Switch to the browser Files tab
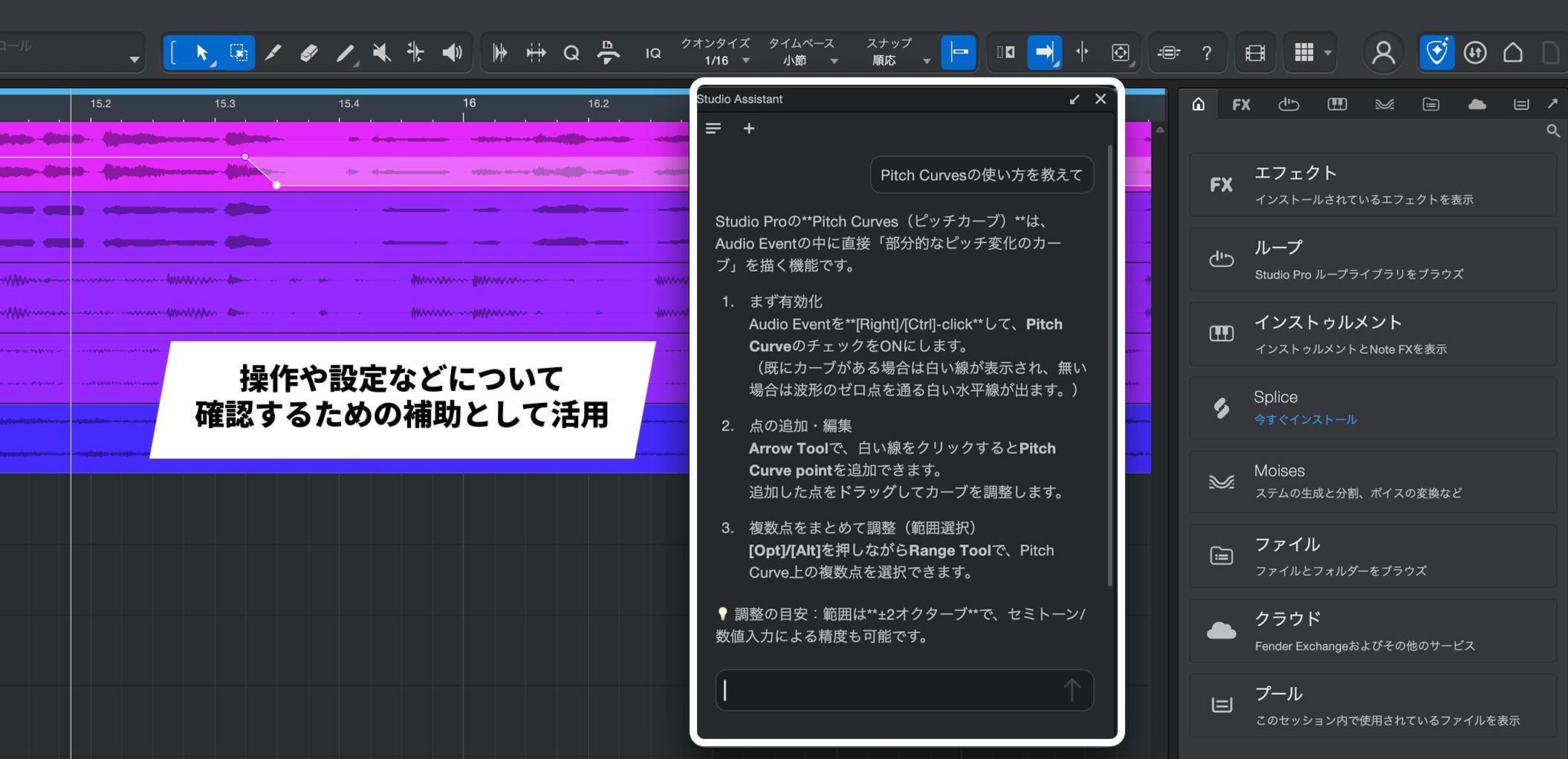Image resolution: width=1568 pixels, height=759 pixels. (x=1431, y=104)
